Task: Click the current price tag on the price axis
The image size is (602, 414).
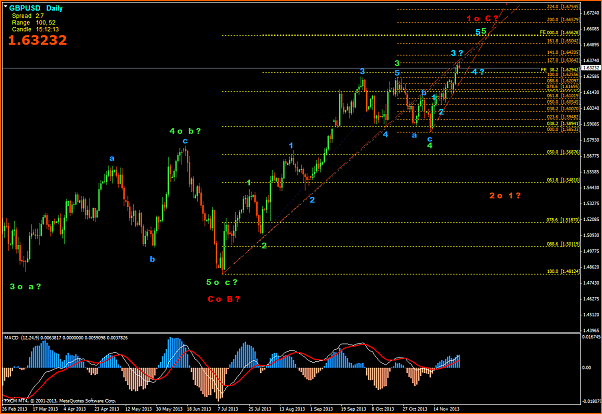Action: pos(590,68)
